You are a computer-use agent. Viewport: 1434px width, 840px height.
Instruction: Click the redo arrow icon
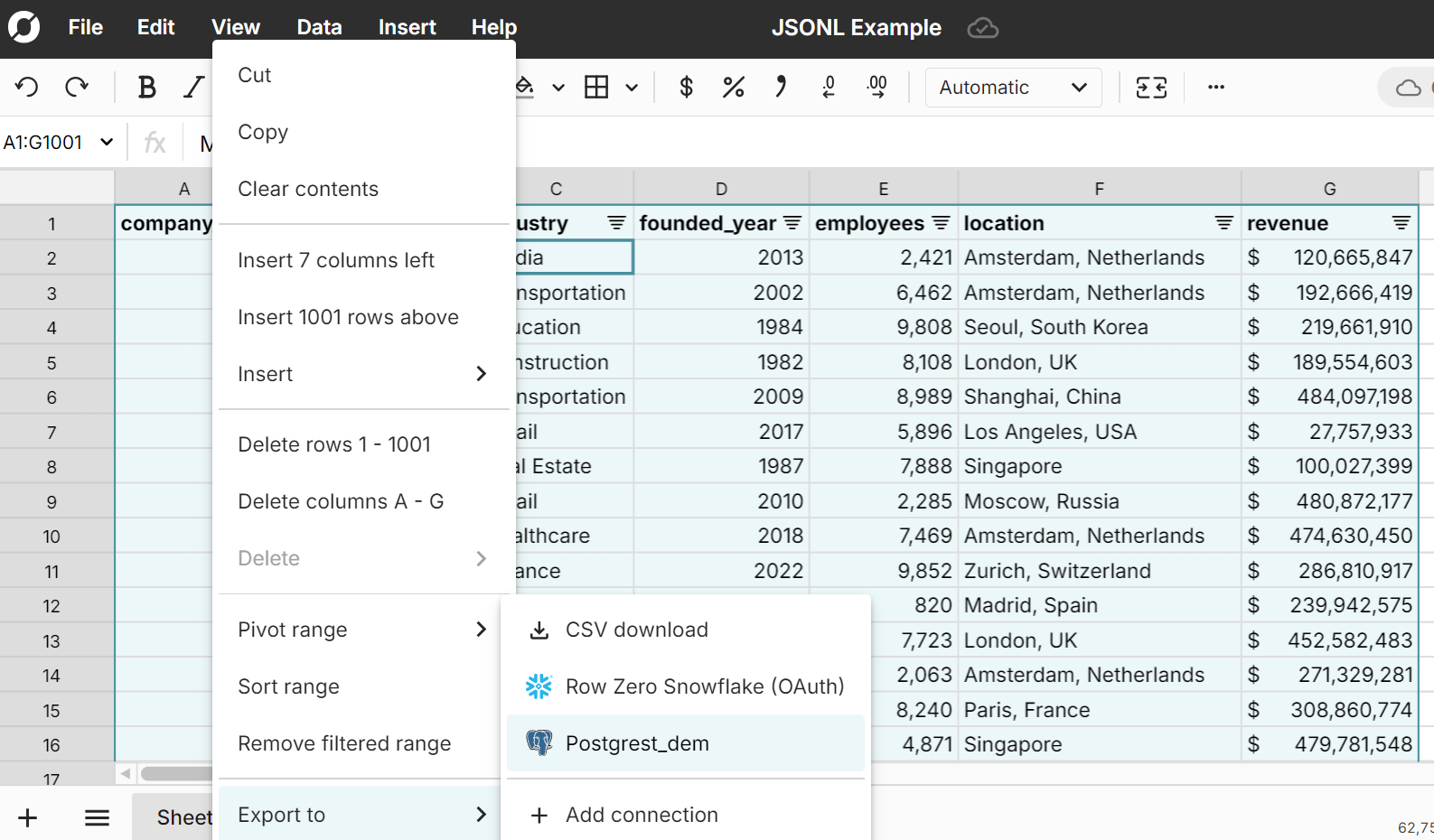click(x=77, y=88)
